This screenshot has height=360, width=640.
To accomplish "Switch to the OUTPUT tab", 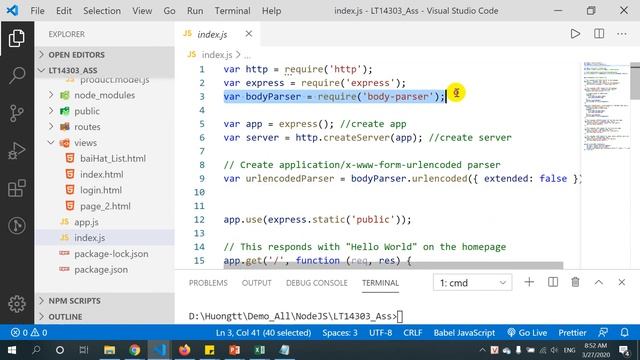I will [x=256, y=283].
